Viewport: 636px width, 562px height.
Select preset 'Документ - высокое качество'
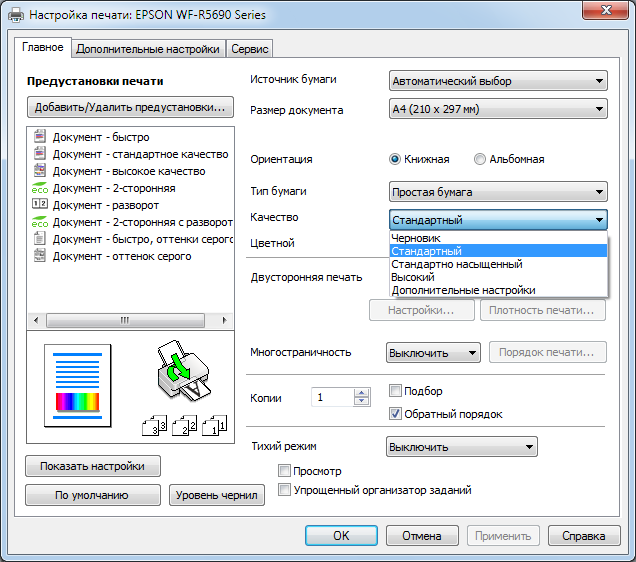[x=130, y=171]
